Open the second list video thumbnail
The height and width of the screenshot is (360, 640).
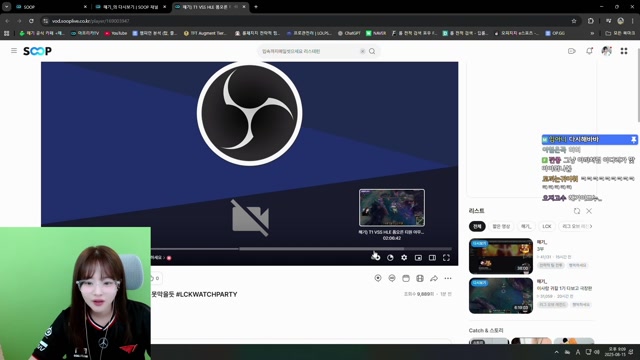coord(501,296)
